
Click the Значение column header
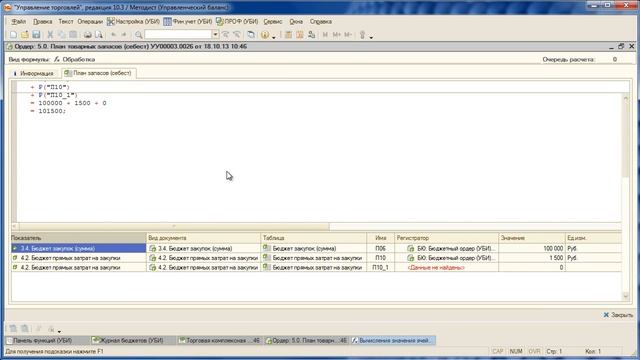click(532, 238)
